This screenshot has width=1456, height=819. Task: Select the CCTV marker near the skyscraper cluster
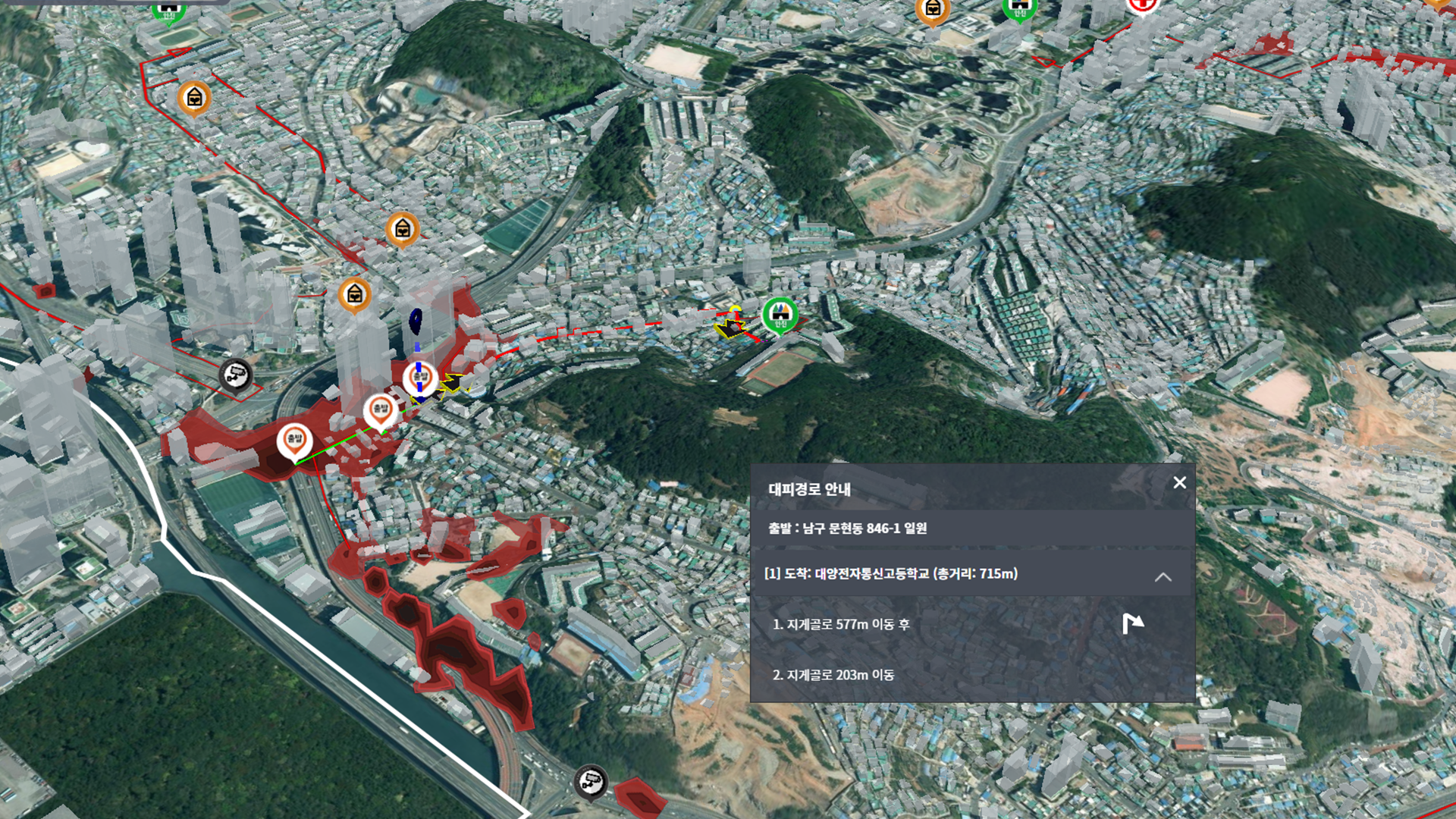click(x=235, y=374)
